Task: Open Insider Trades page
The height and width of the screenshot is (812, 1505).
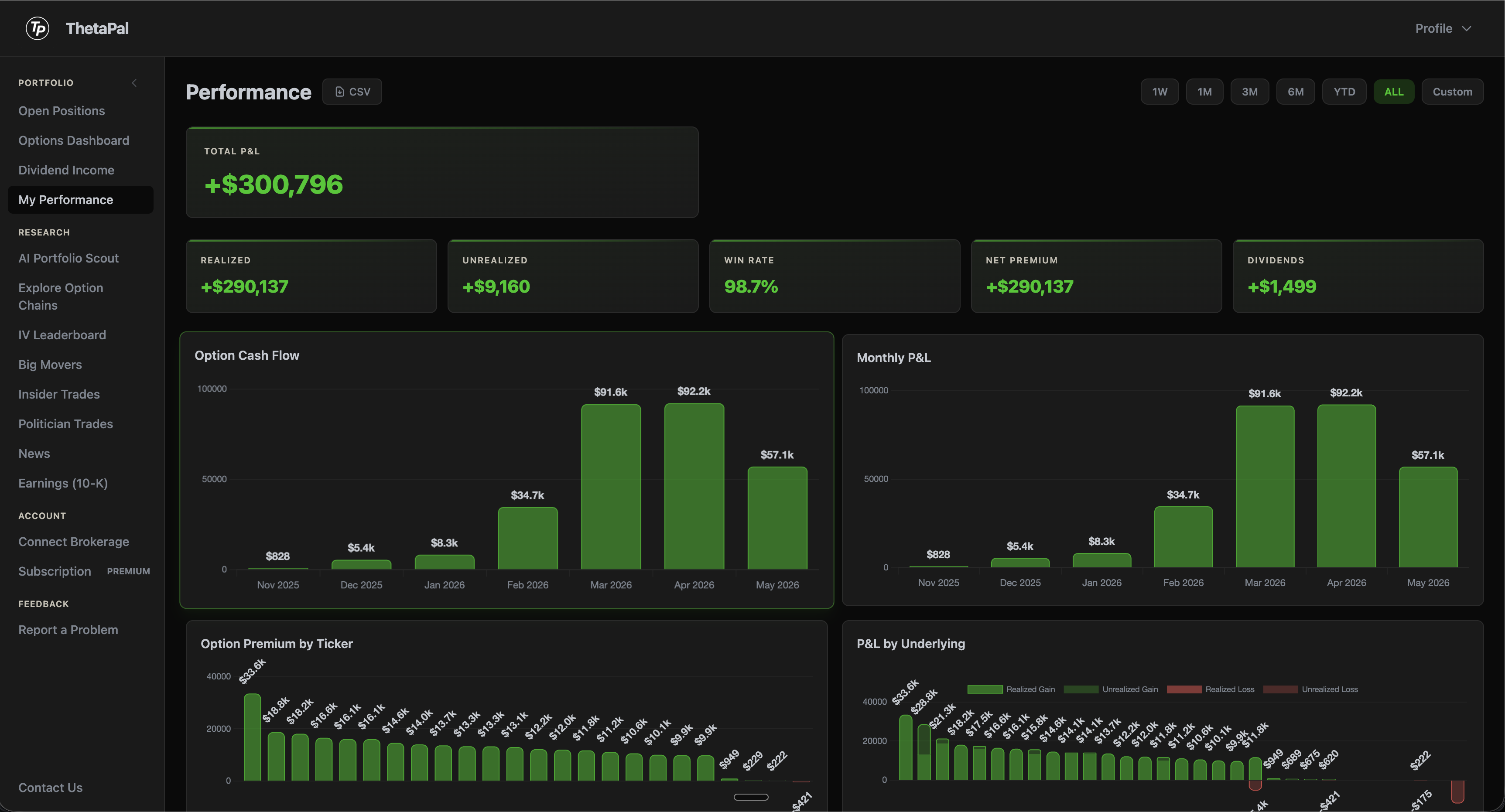Action: (x=58, y=394)
